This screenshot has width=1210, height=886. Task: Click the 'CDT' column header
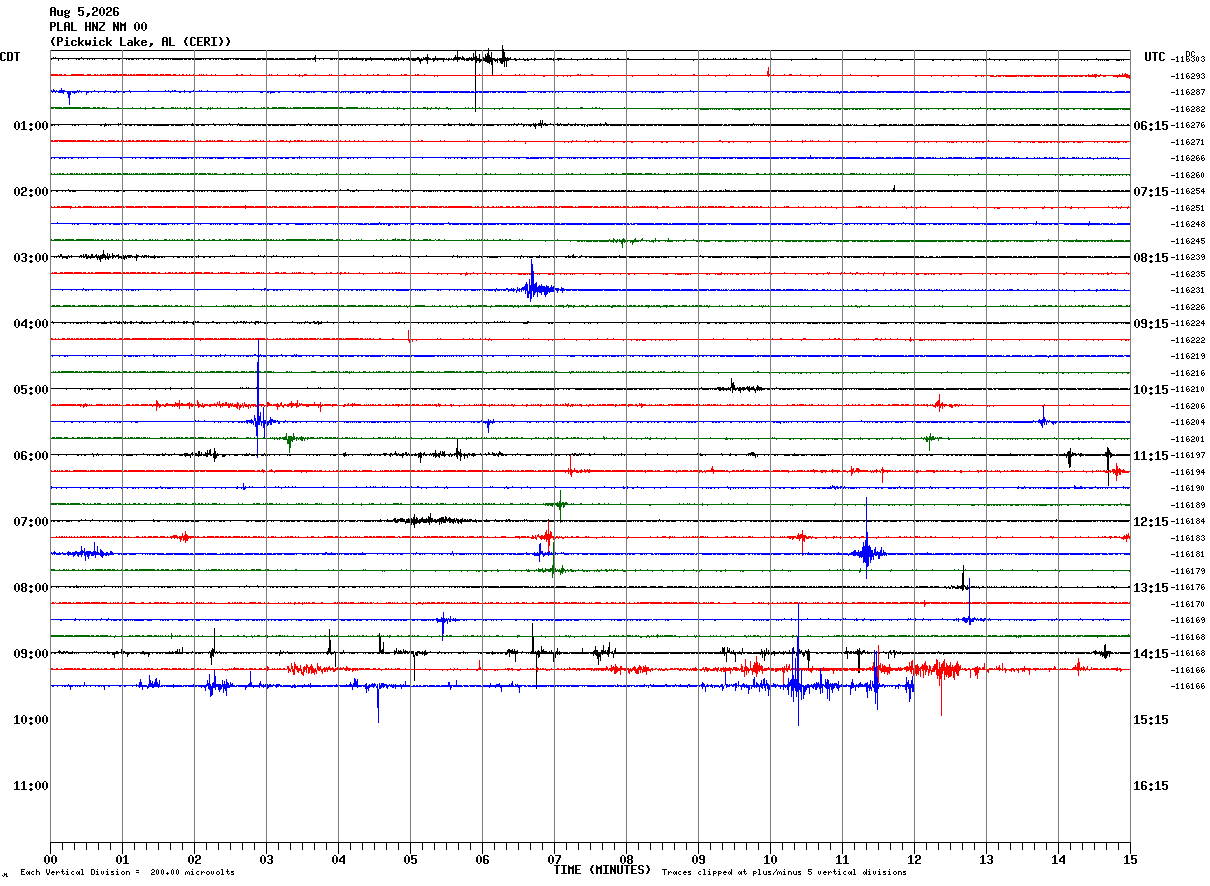pyautogui.click(x=10, y=57)
